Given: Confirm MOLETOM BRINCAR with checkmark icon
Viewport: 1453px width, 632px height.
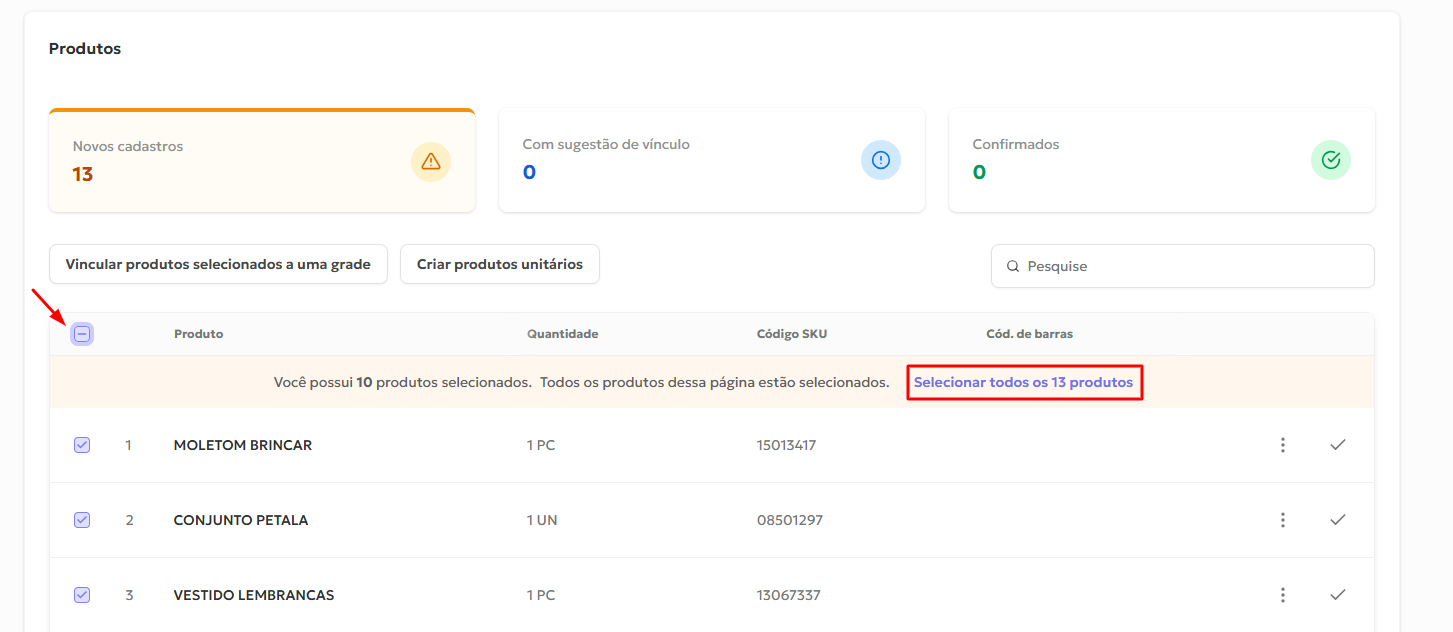Looking at the screenshot, I should click(1337, 445).
